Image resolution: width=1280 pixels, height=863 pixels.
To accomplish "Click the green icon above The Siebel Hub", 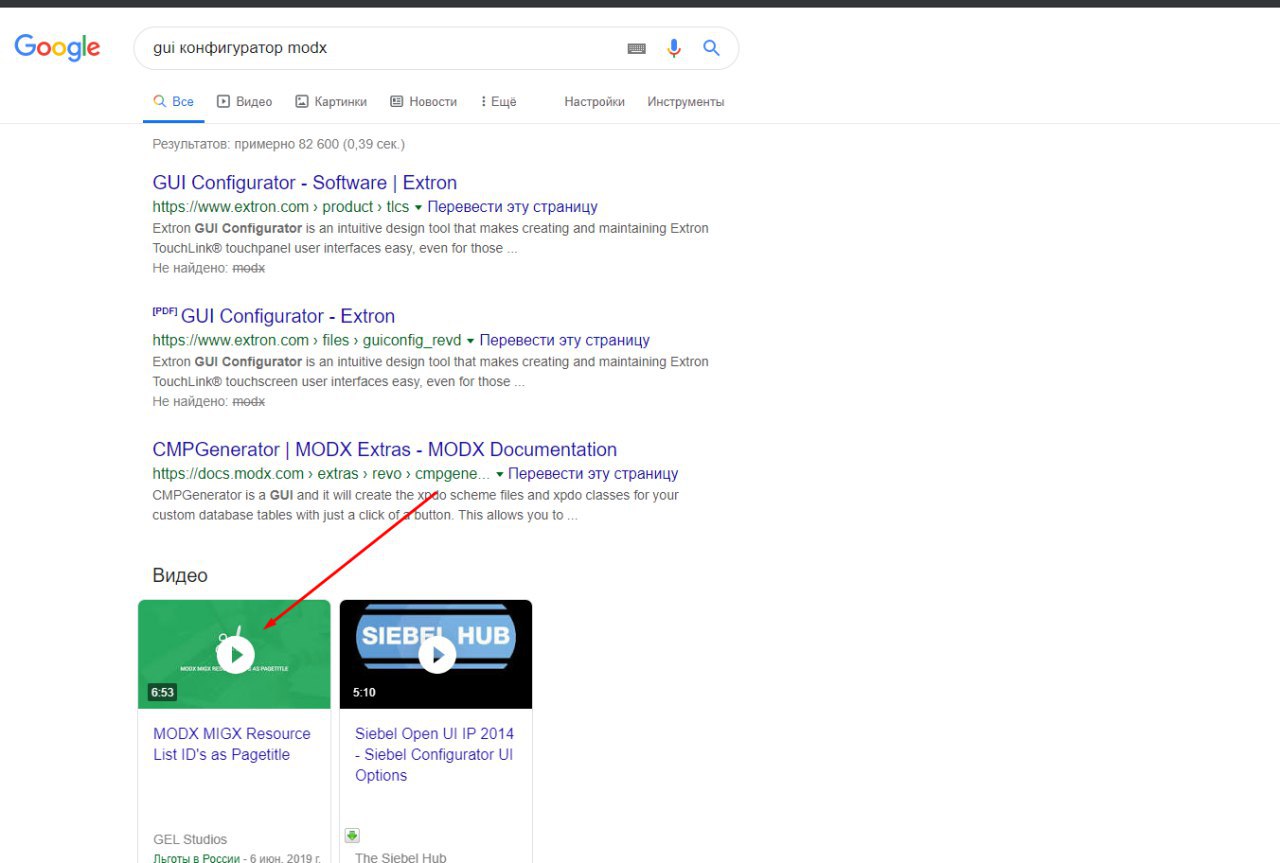I will coord(352,835).
